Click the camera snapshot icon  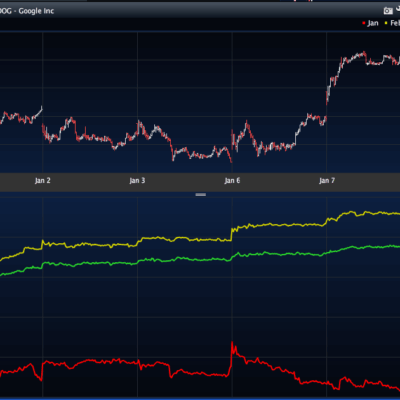click(x=388, y=11)
